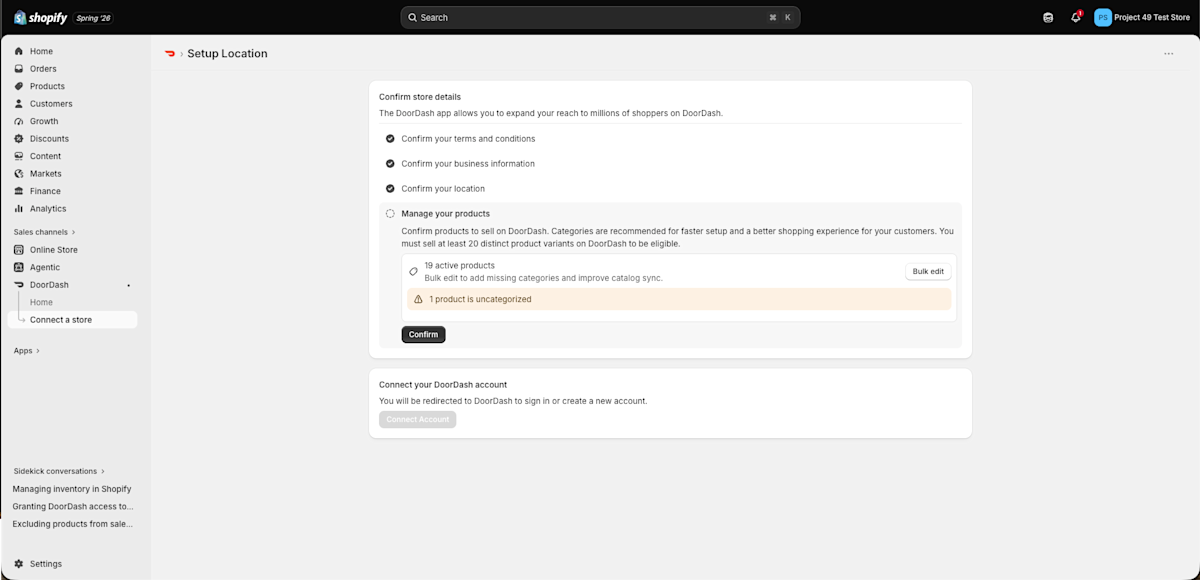
Task: Click the 19 active products text
Action: [x=459, y=266]
